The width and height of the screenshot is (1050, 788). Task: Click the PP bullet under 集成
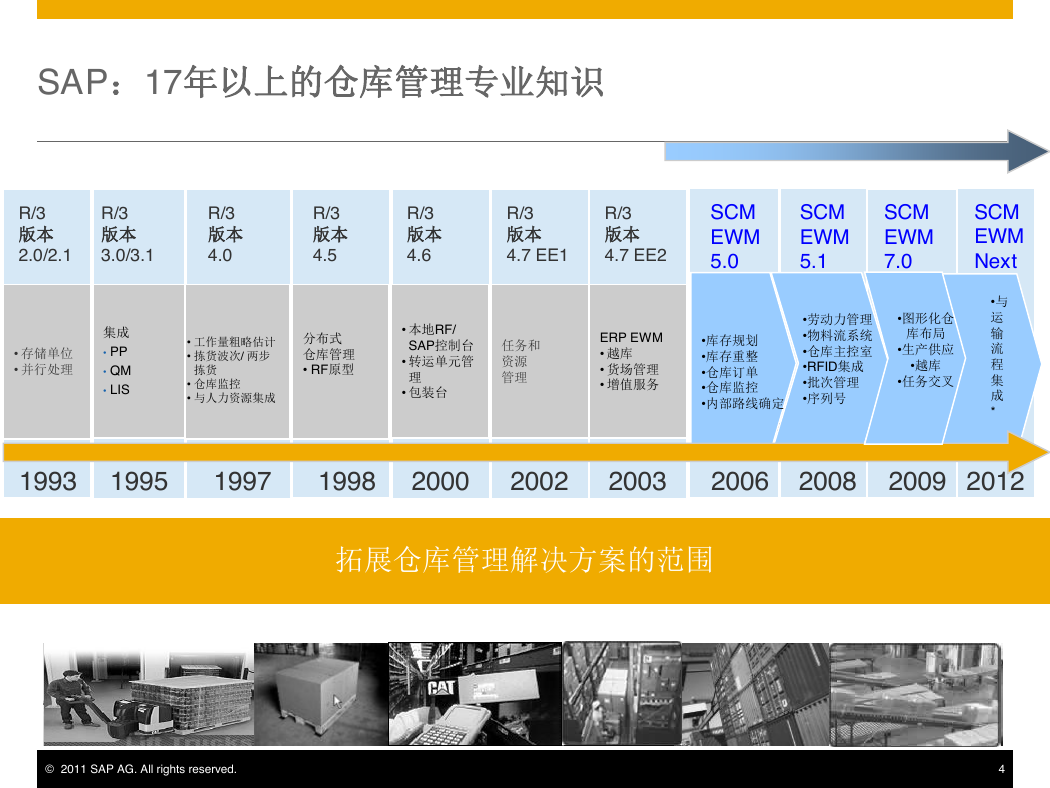(x=115, y=351)
